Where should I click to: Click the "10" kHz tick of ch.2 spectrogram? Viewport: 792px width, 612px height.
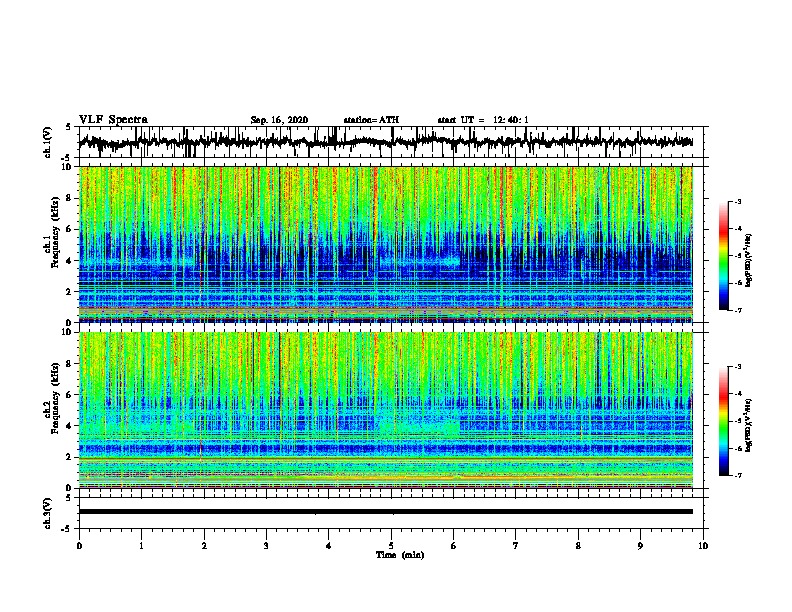tap(67, 332)
